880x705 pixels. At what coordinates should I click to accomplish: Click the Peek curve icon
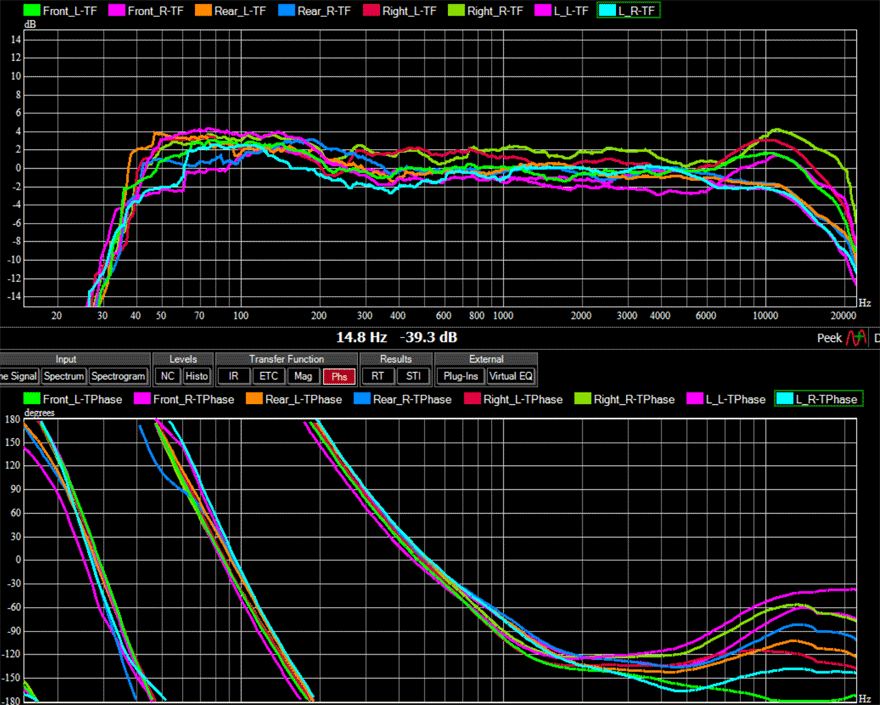857,338
